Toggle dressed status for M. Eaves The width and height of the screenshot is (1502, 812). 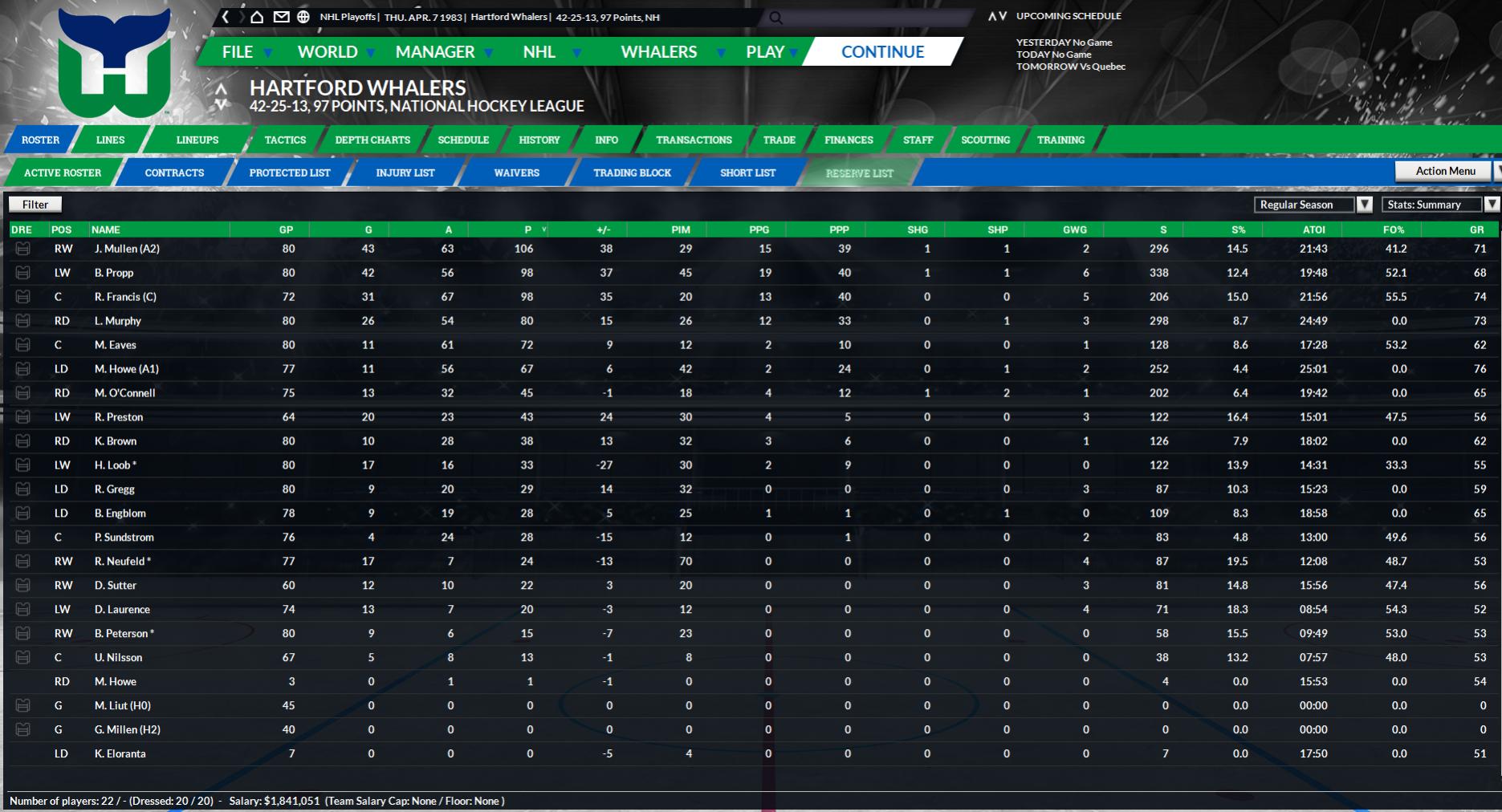tap(22, 345)
